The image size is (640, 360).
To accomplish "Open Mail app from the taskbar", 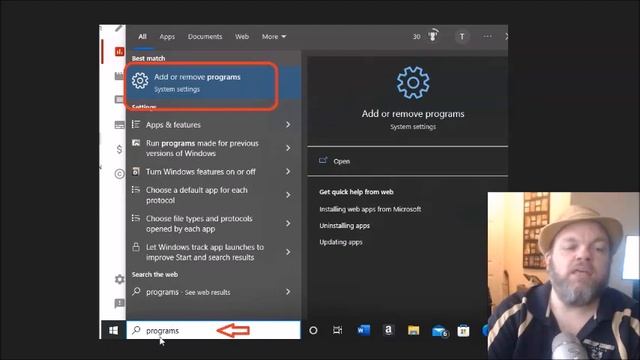I will pos(439,331).
